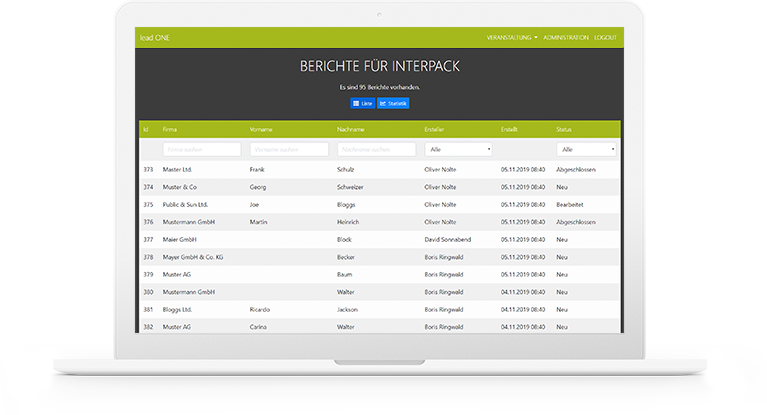767x415 pixels.
Task: Click last name Baum
Action: click(x=344, y=275)
